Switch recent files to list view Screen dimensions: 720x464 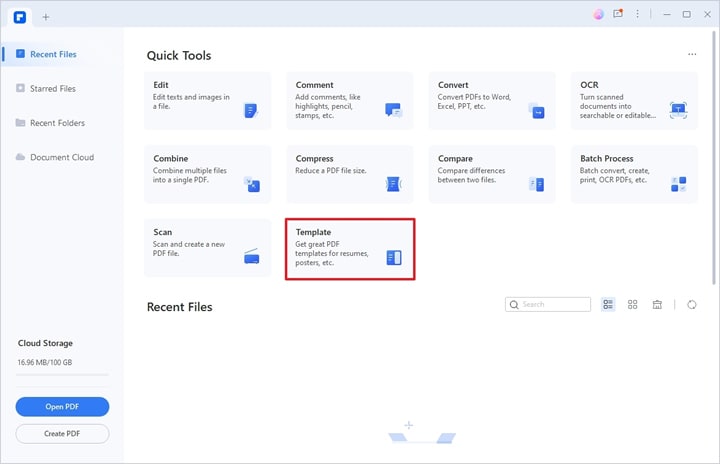tap(608, 305)
